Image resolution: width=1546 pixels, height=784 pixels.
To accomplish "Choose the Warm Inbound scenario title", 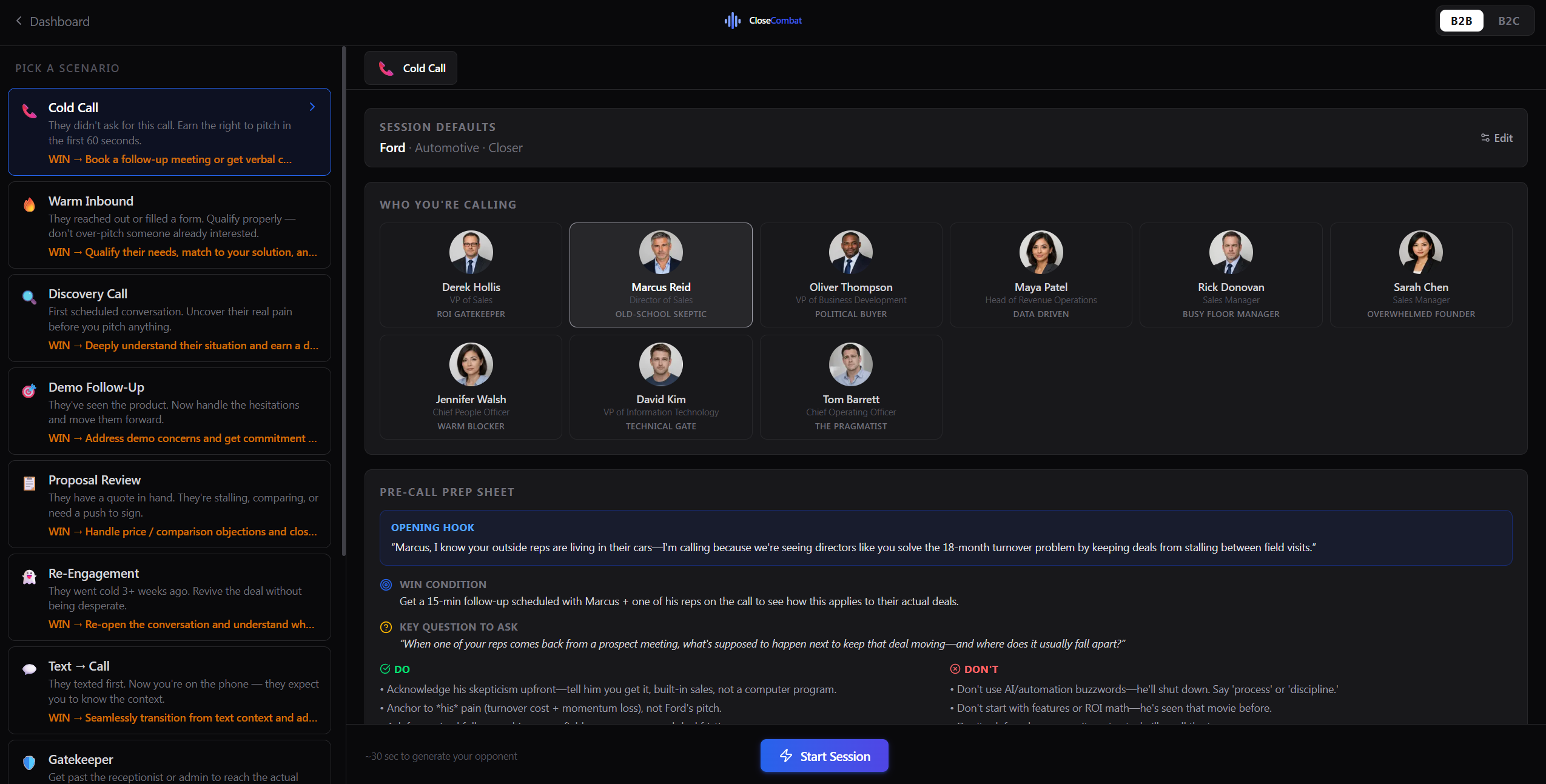I will pyautogui.click(x=91, y=201).
